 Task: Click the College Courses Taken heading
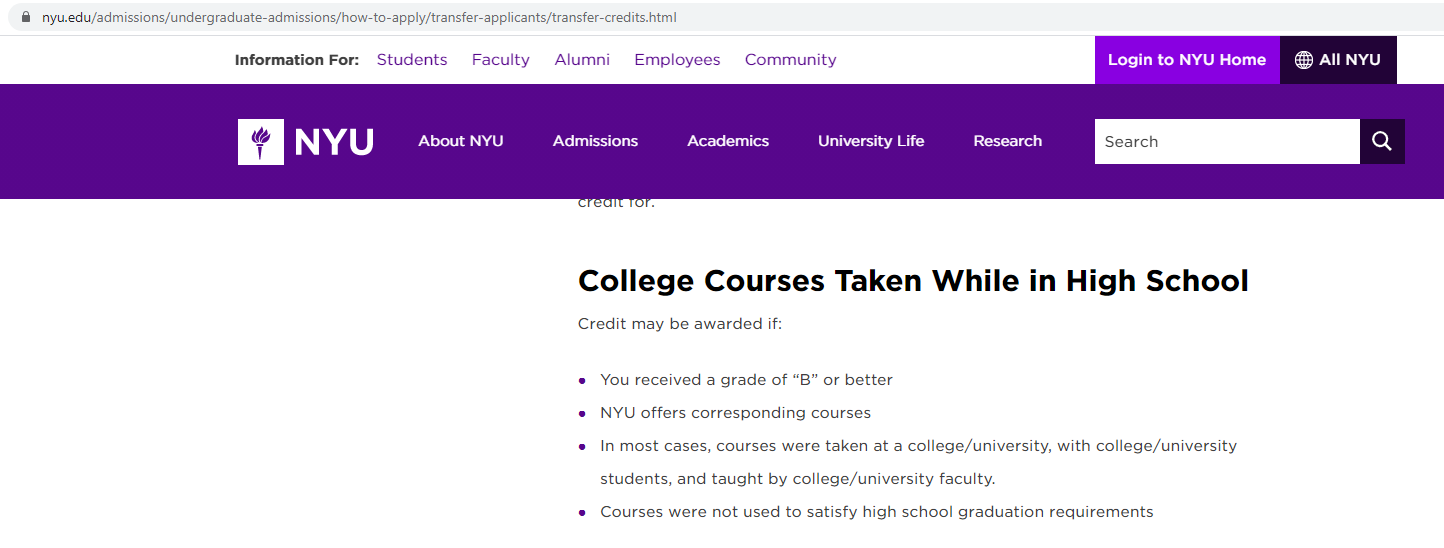913,281
